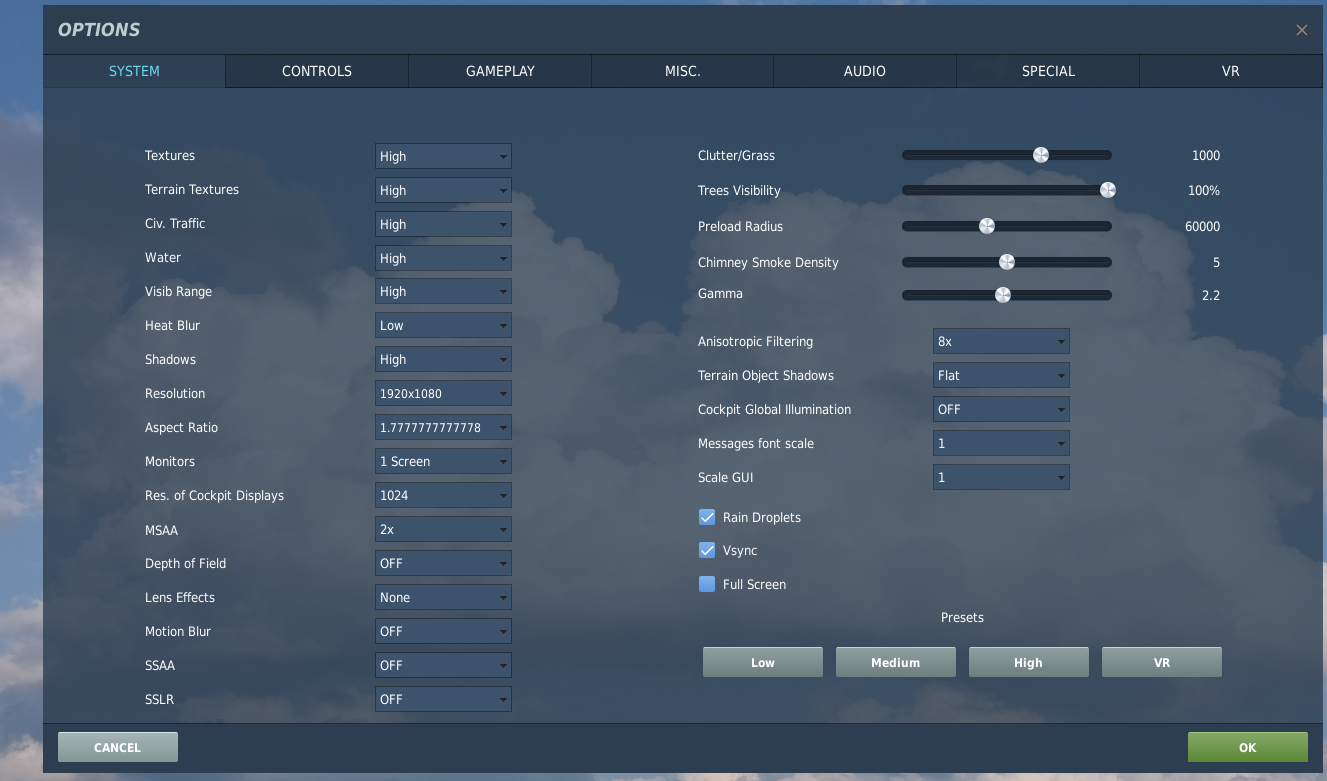Close the Options window with the X
Image resolution: width=1327 pixels, height=781 pixels.
click(x=1301, y=30)
